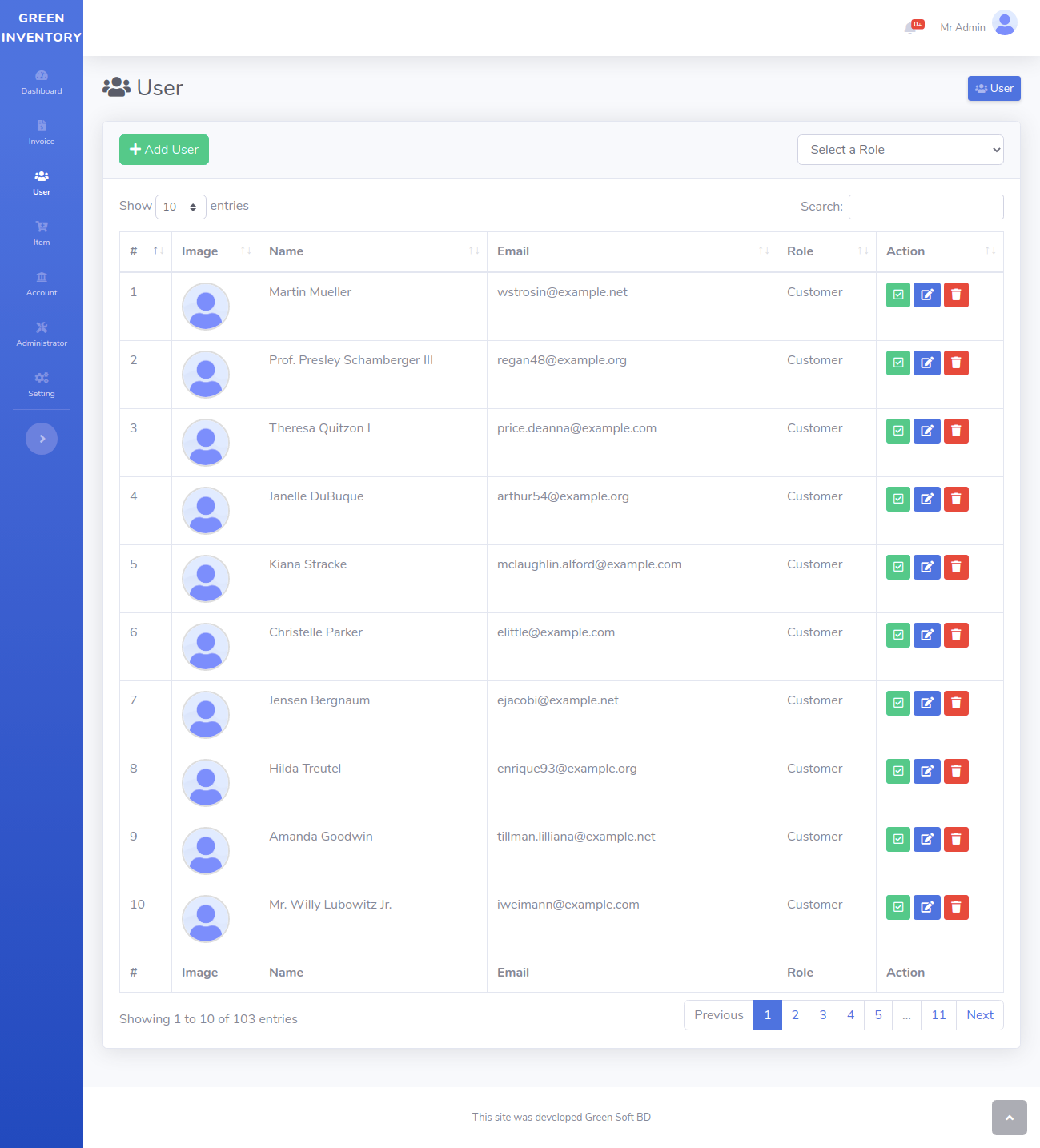
Task: Open the Show entries count dropdown
Action: [x=180, y=207]
